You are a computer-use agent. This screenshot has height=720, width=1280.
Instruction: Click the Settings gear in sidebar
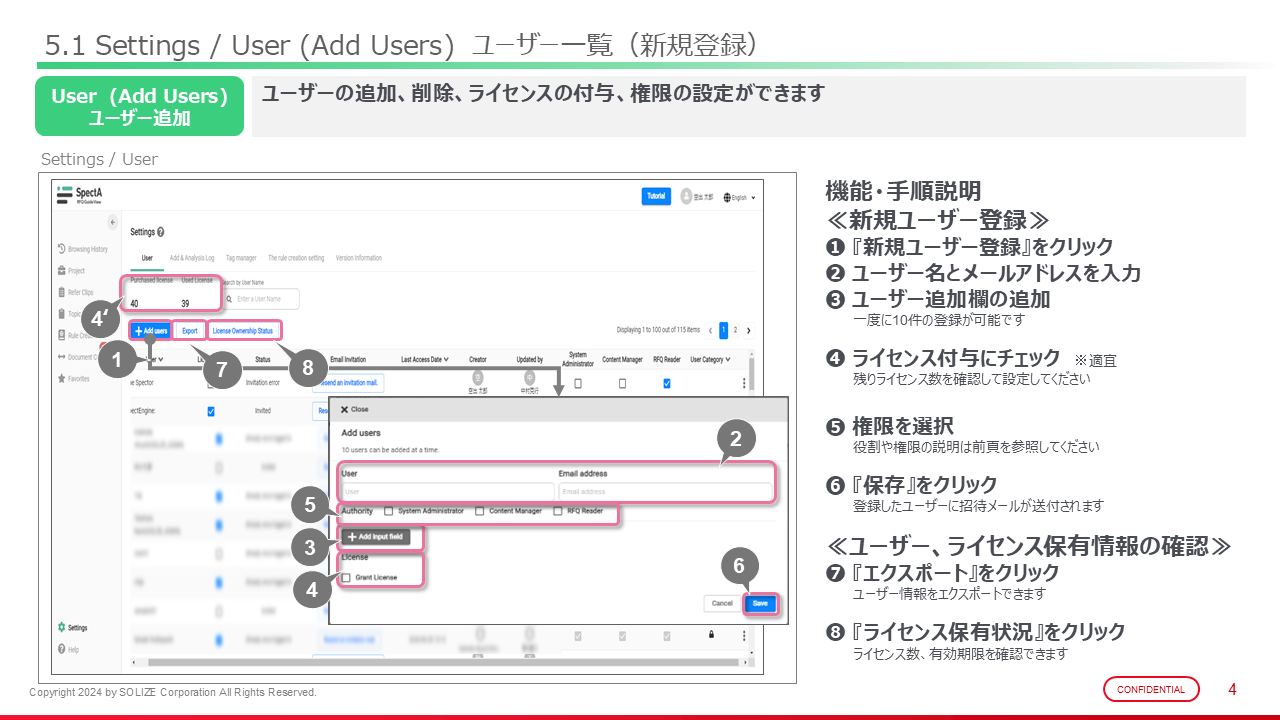(x=72, y=627)
